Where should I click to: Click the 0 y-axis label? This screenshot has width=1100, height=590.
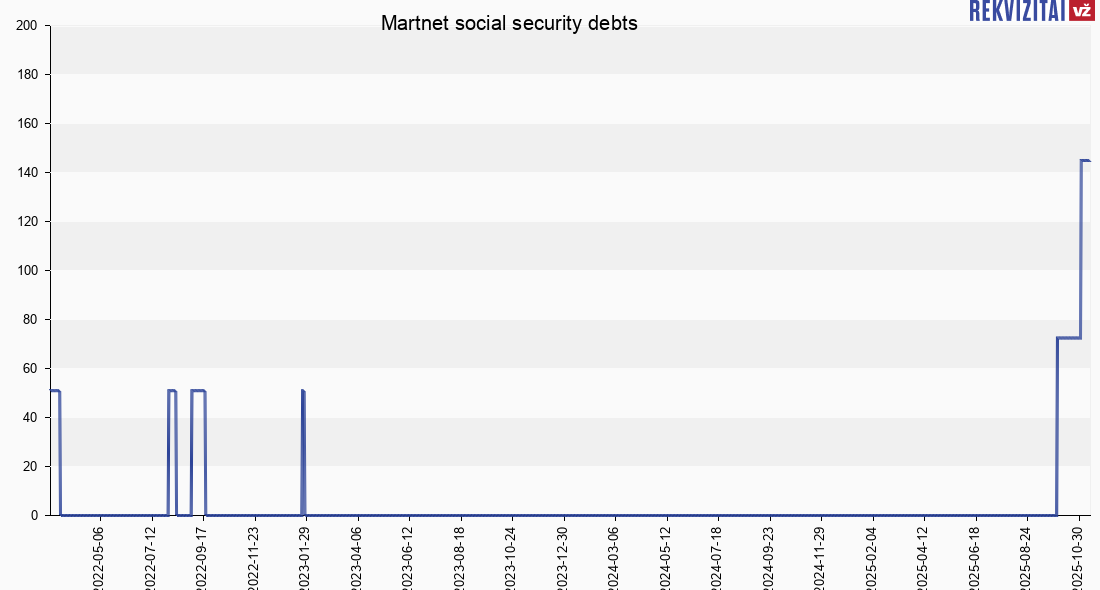point(35,516)
